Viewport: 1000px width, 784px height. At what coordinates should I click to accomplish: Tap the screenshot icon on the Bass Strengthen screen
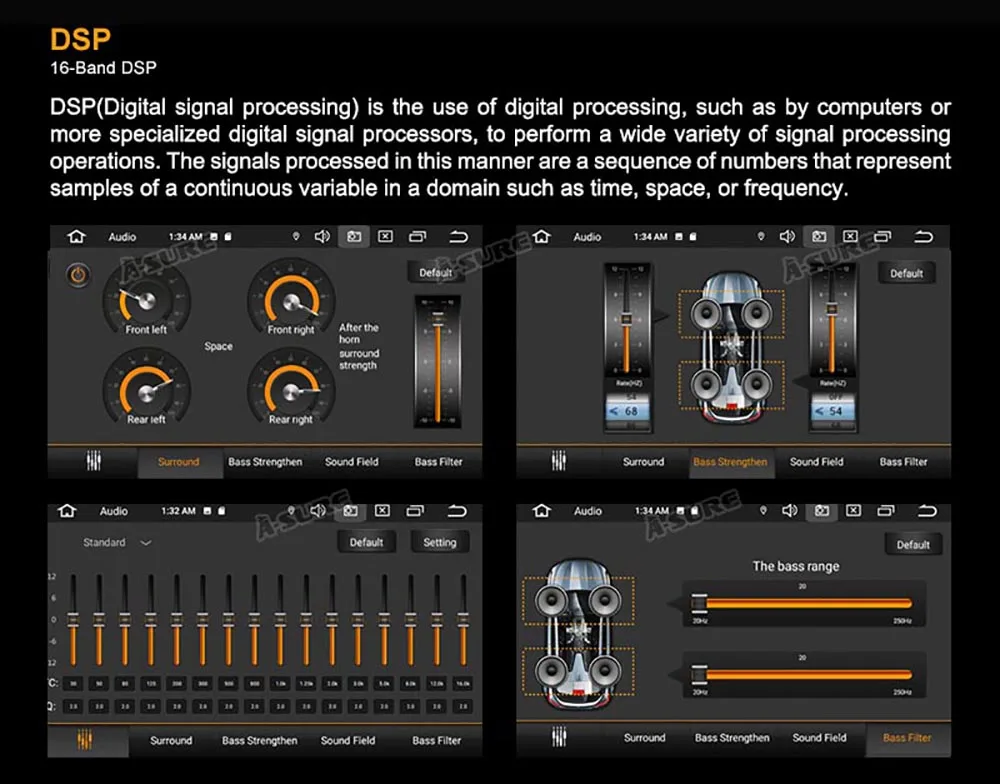819,237
